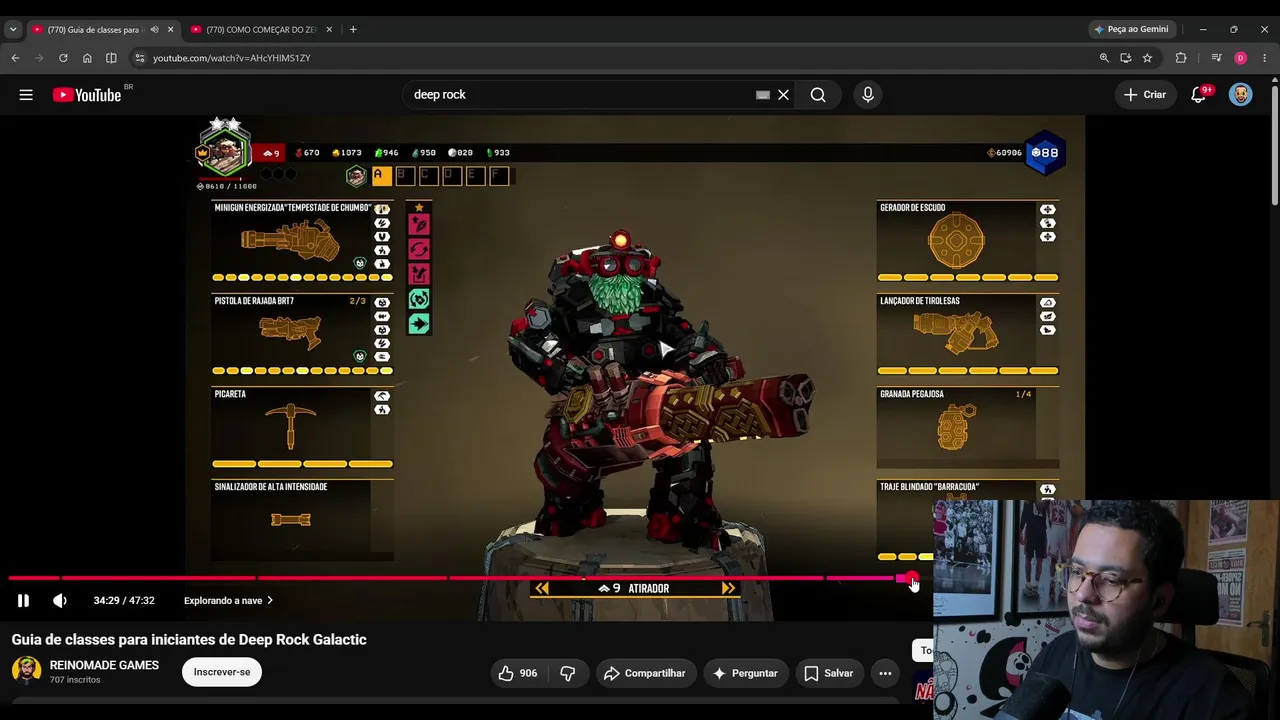Open the REINOMADE GAMES channel name
This screenshot has width=1280, height=720.
(x=104, y=665)
